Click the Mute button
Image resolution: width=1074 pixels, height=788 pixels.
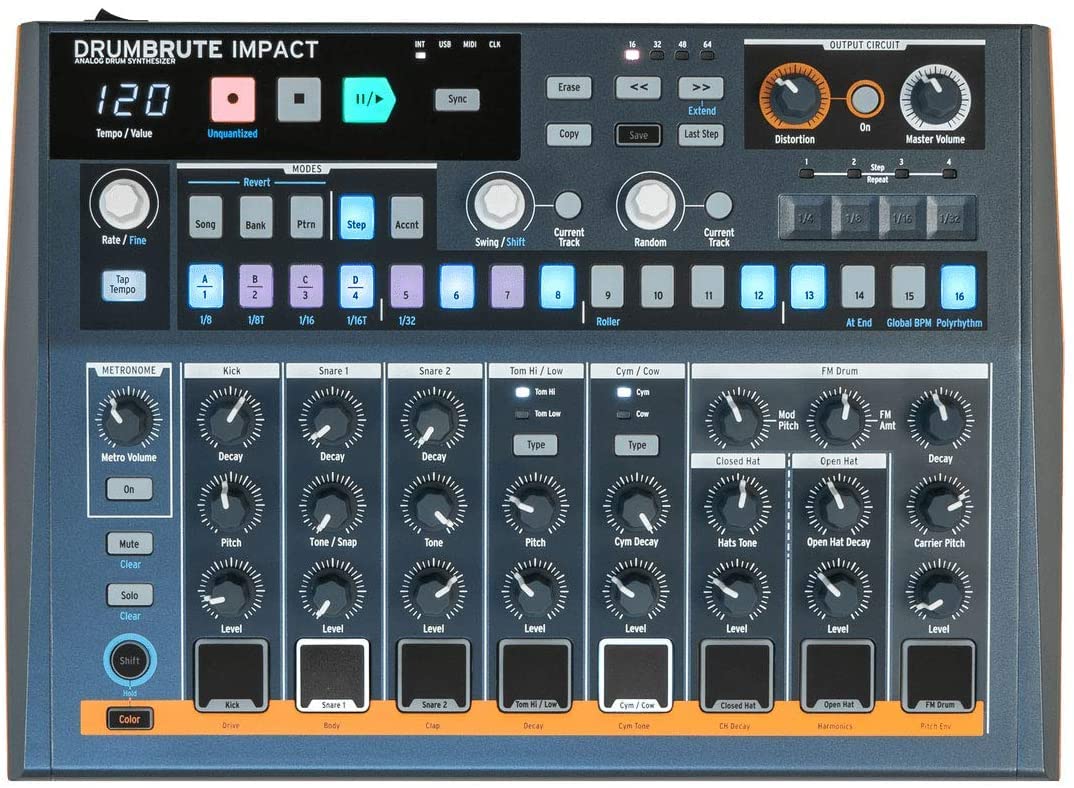click(x=129, y=544)
